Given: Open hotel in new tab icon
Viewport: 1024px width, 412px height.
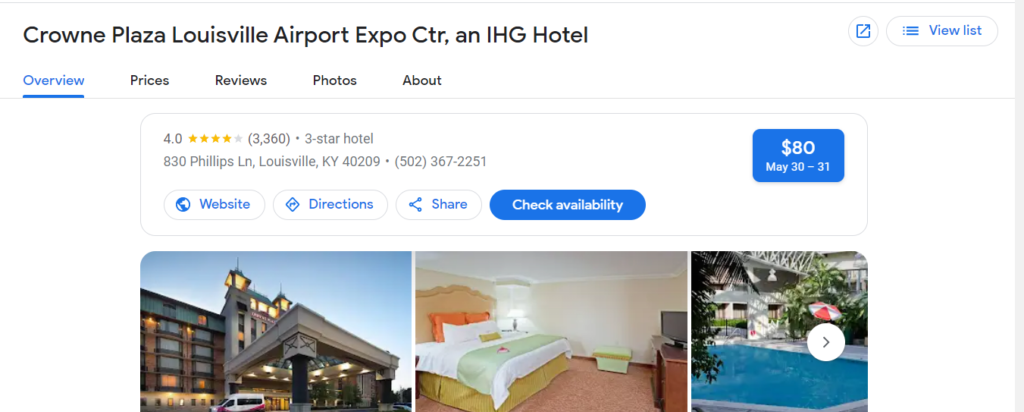Looking at the screenshot, I should (x=863, y=31).
